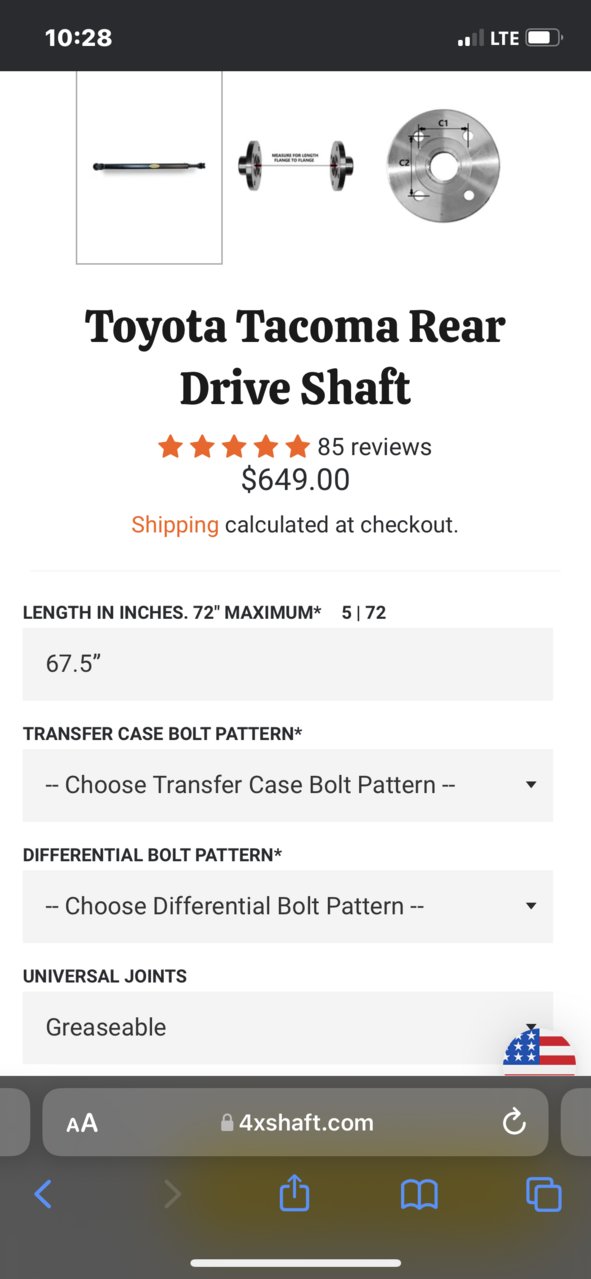The image size is (591, 1279).
Task: Tap the Safari back arrow
Action: click(x=43, y=1193)
